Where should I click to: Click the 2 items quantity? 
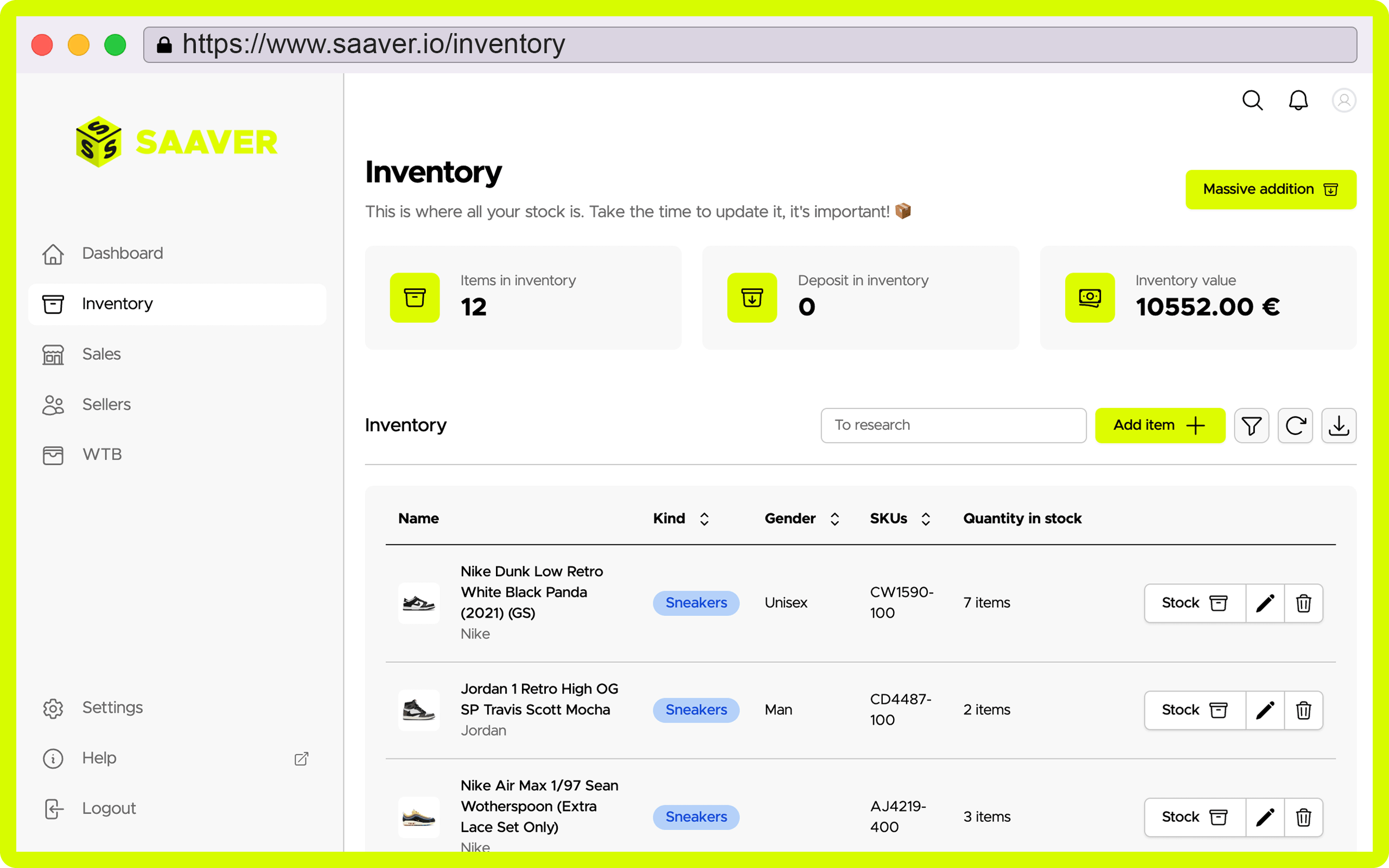[986, 710]
